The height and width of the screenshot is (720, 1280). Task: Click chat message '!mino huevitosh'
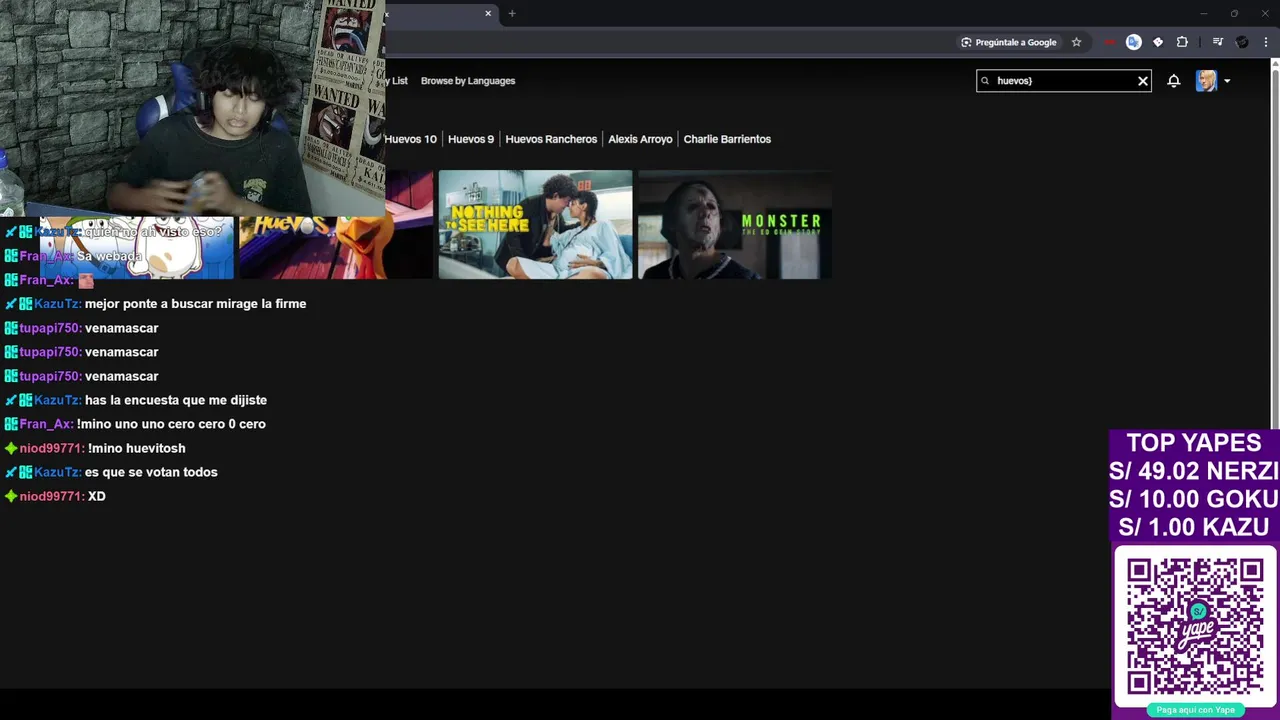pos(136,448)
